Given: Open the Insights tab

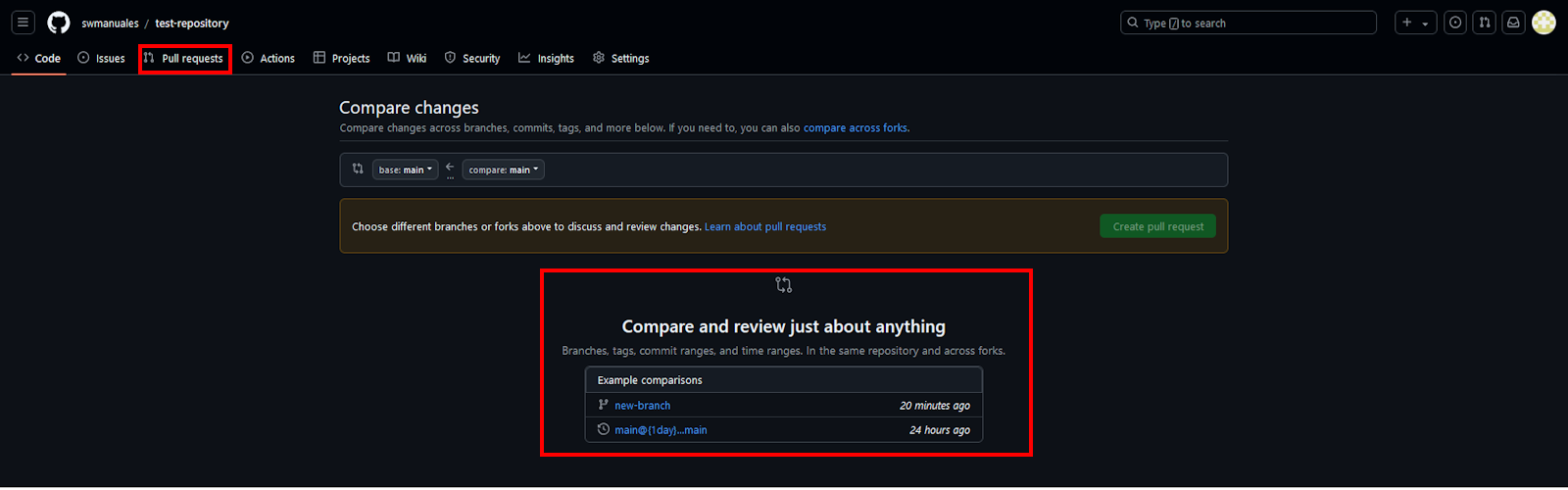Looking at the screenshot, I should (x=547, y=59).
